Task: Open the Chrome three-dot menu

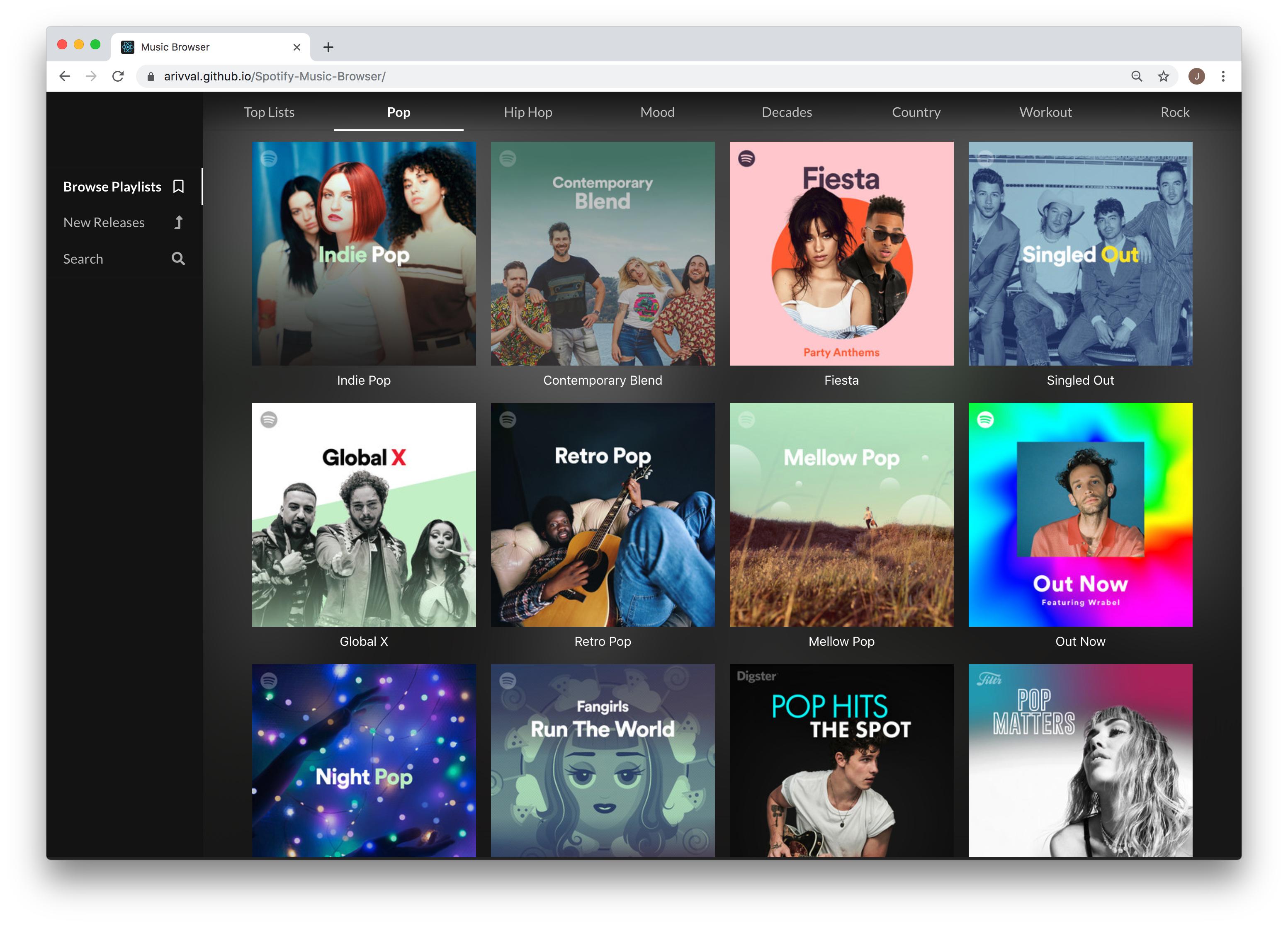Action: (x=1223, y=76)
